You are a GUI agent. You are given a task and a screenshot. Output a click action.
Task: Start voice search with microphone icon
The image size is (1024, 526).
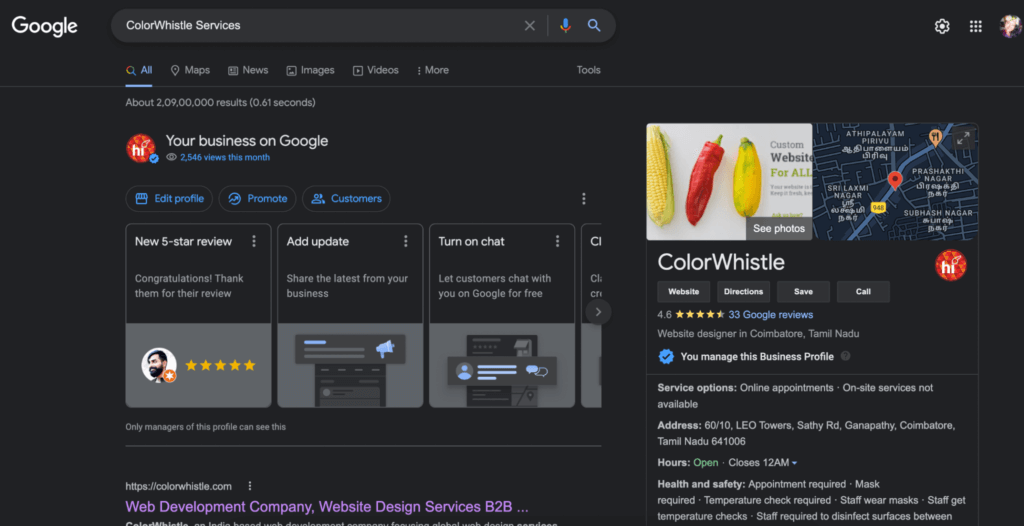[x=566, y=25]
